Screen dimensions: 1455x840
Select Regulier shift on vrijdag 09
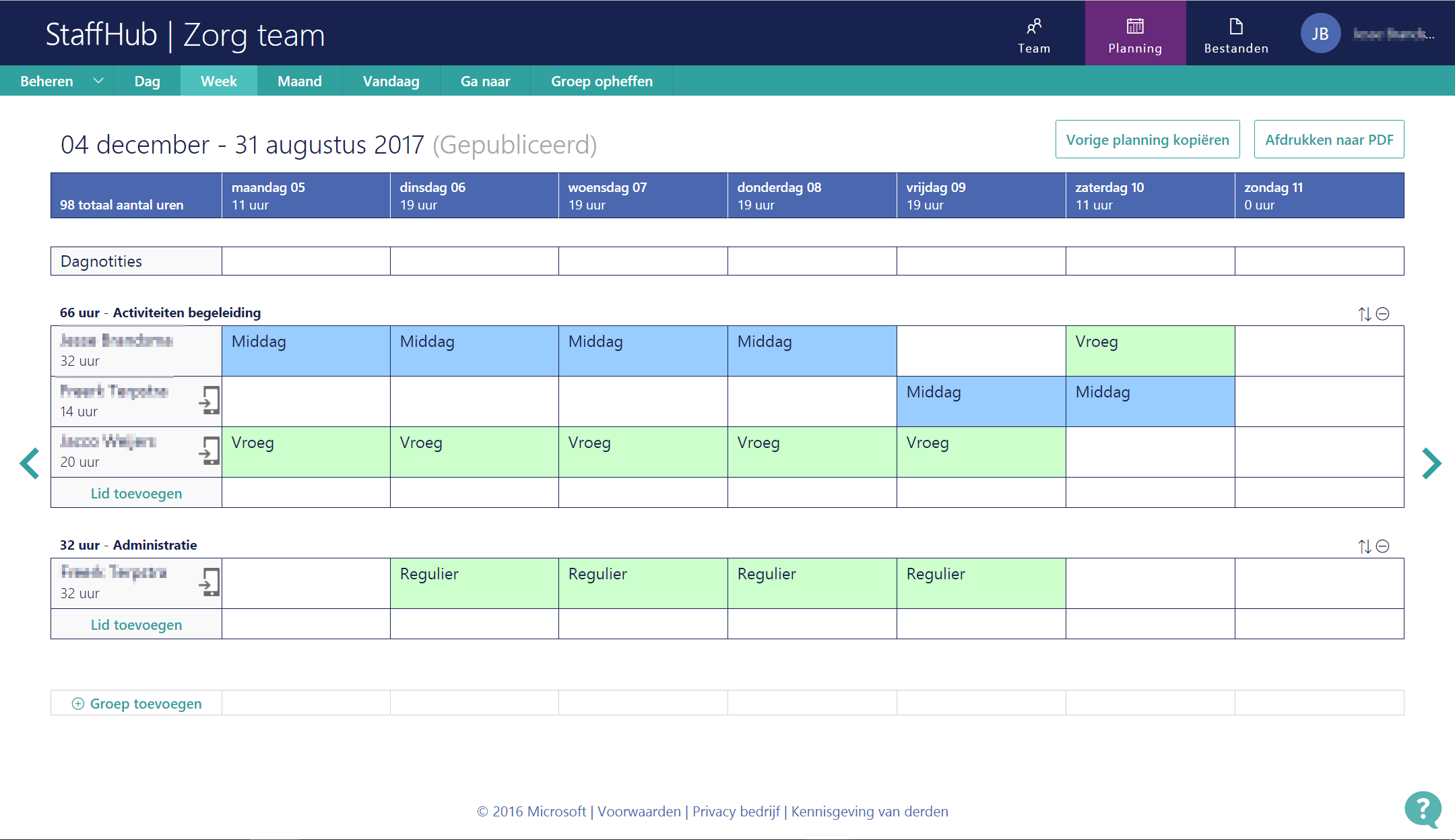[x=981, y=583]
